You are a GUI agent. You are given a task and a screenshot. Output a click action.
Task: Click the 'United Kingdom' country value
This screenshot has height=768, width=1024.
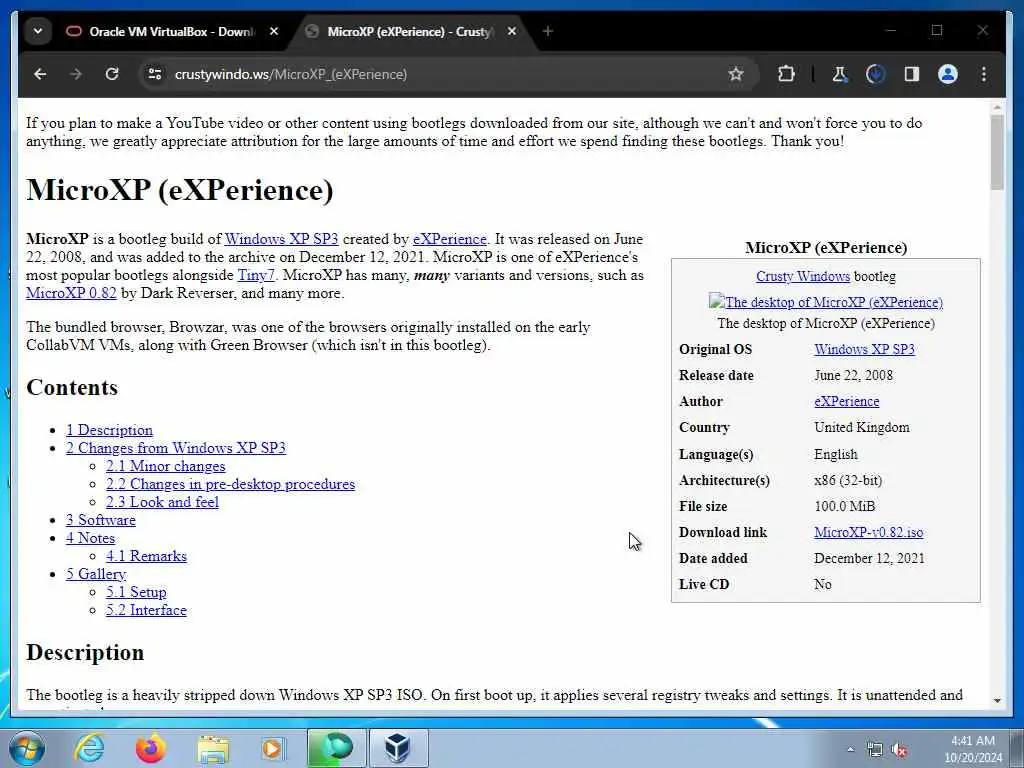(x=861, y=428)
